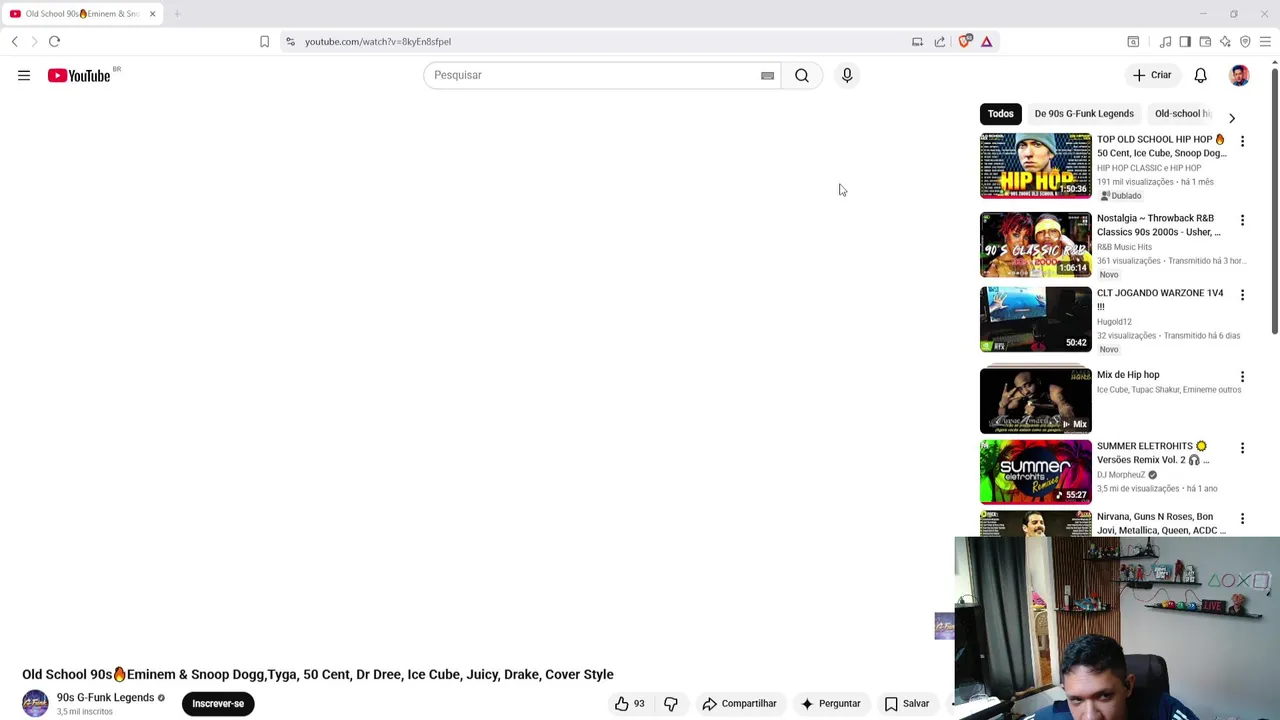Open the Tupac Mix playlist thumbnail
The width and height of the screenshot is (1280, 720).
pyautogui.click(x=1036, y=400)
